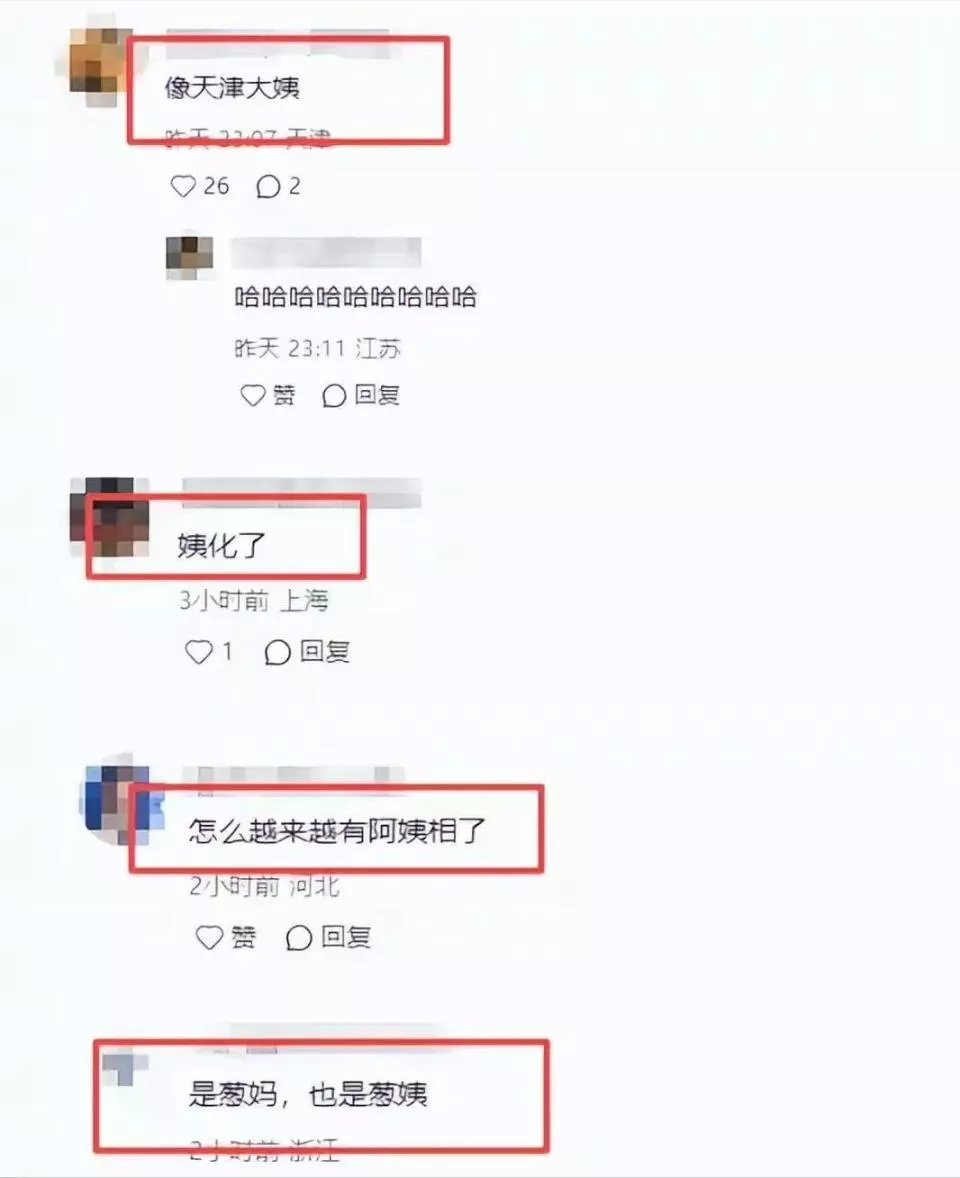The height and width of the screenshot is (1178, 960).
Task: Select the 哈哈哈哈哈哈哈哈哈 reply text
Action: point(356,297)
